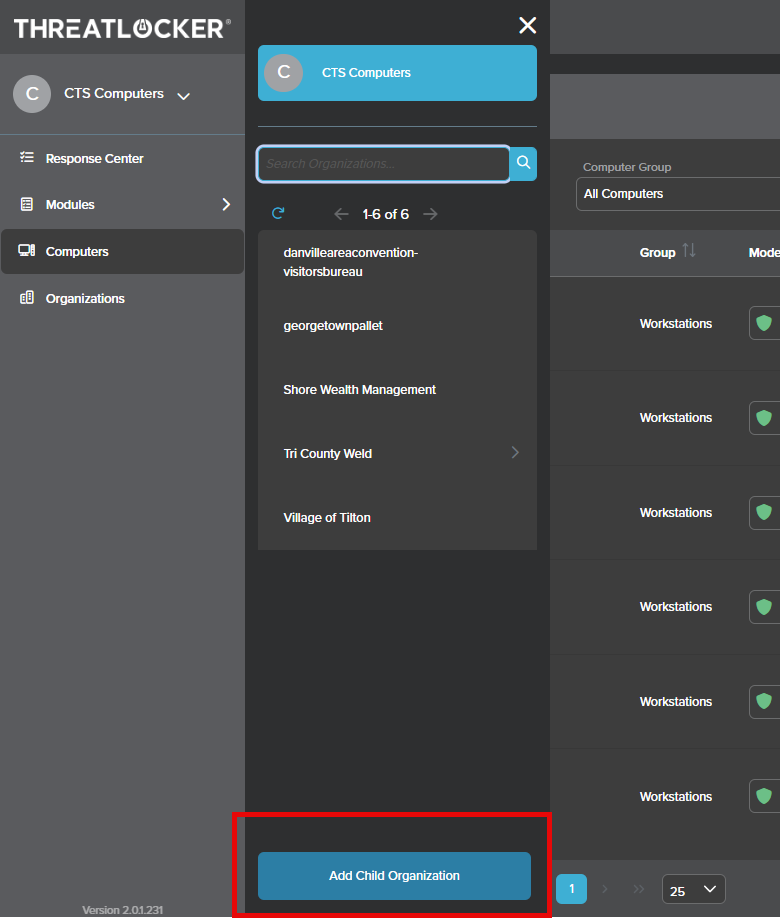Go to next page of organizations
Screen dimensions: 780x918
(430, 214)
